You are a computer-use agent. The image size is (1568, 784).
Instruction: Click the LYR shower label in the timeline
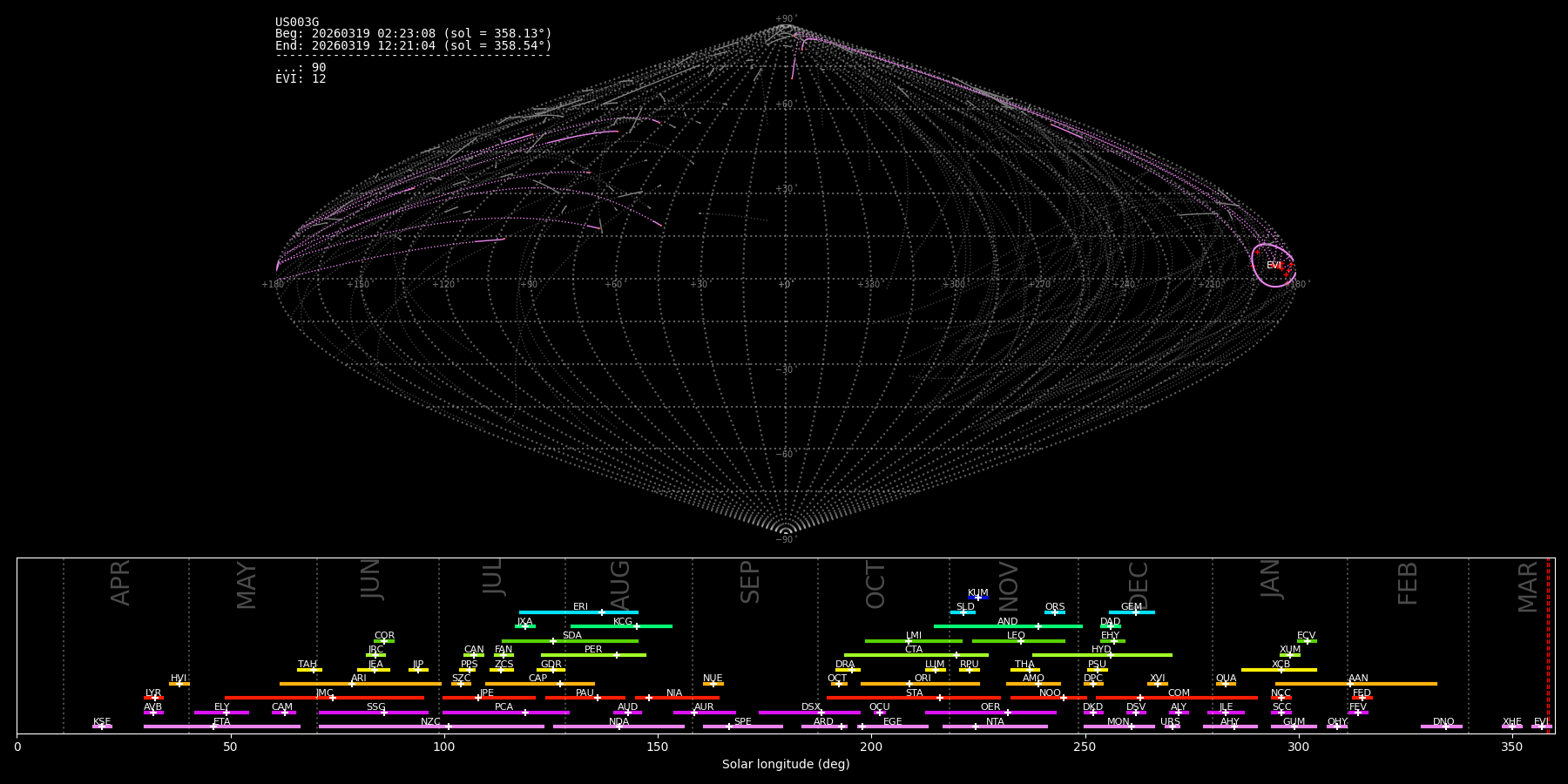153,693
